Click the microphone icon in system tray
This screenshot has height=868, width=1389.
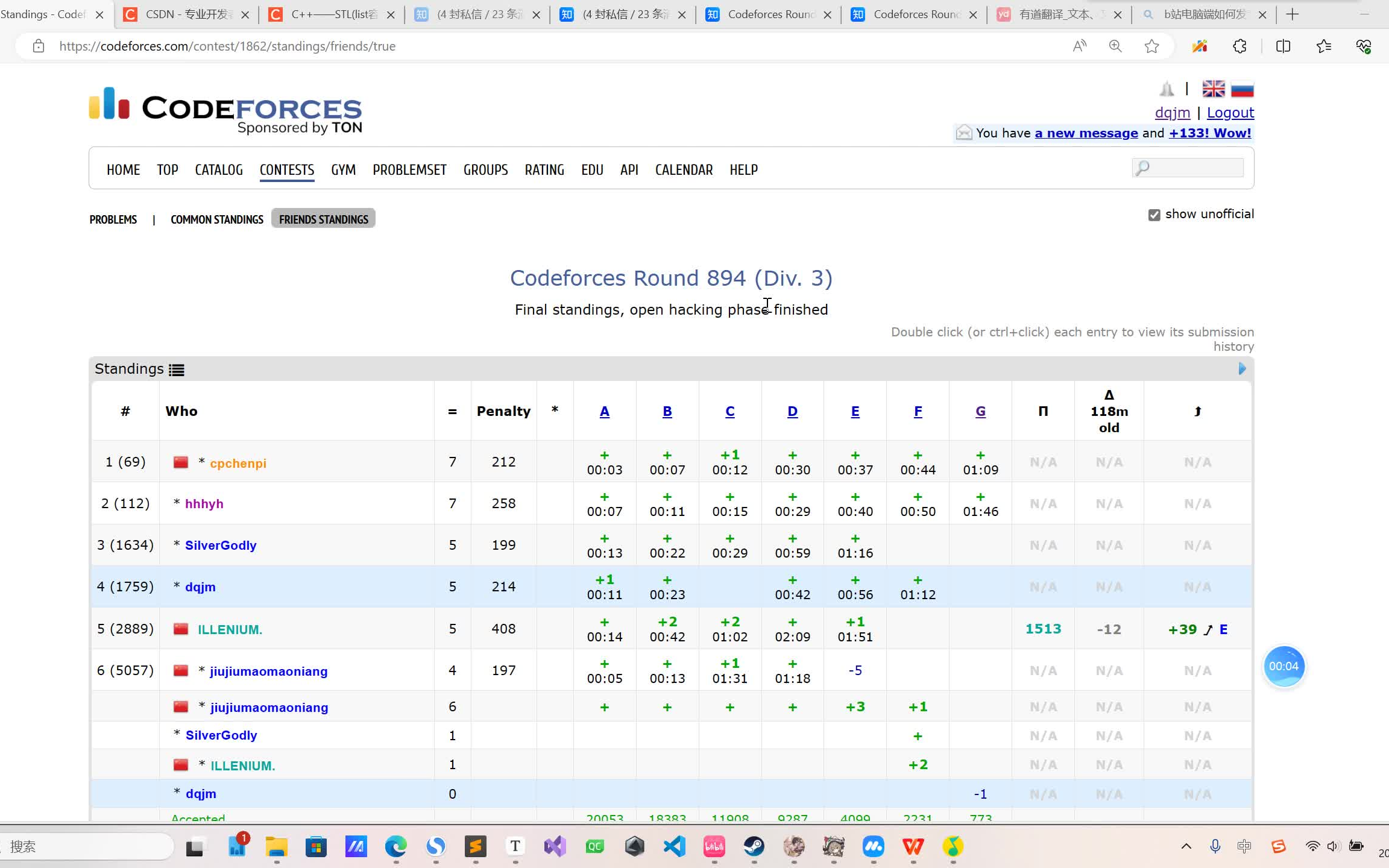1215,846
